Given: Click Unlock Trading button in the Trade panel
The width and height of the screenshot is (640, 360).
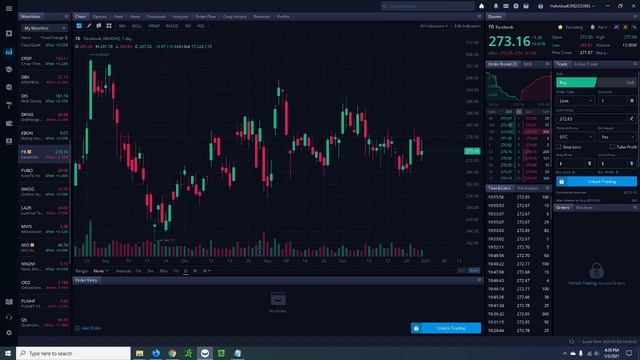Looking at the screenshot, I should (x=596, y=182).
